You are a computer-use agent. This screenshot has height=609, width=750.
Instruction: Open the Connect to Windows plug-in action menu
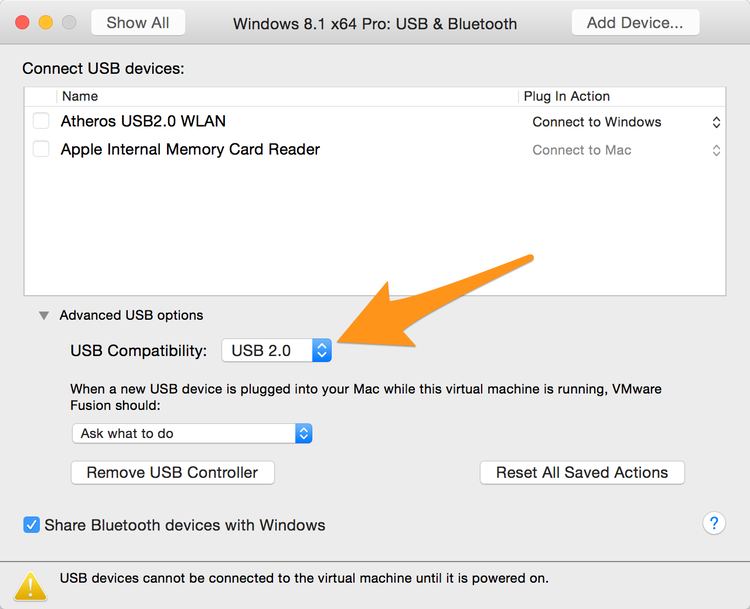pyautogui.click(x=627, y=122)
